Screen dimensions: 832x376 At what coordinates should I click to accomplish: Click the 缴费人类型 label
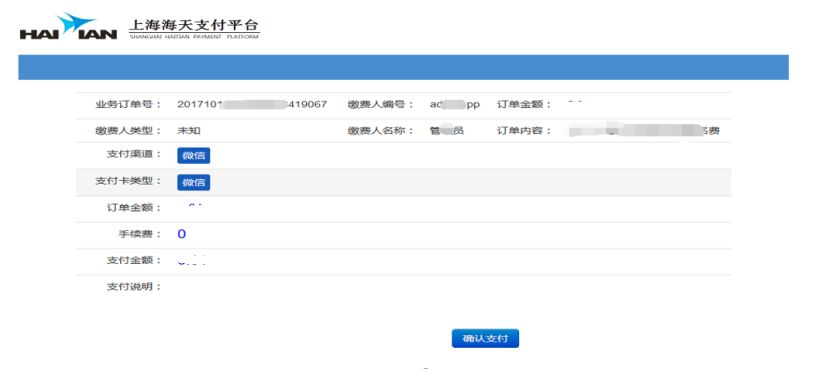128,130
